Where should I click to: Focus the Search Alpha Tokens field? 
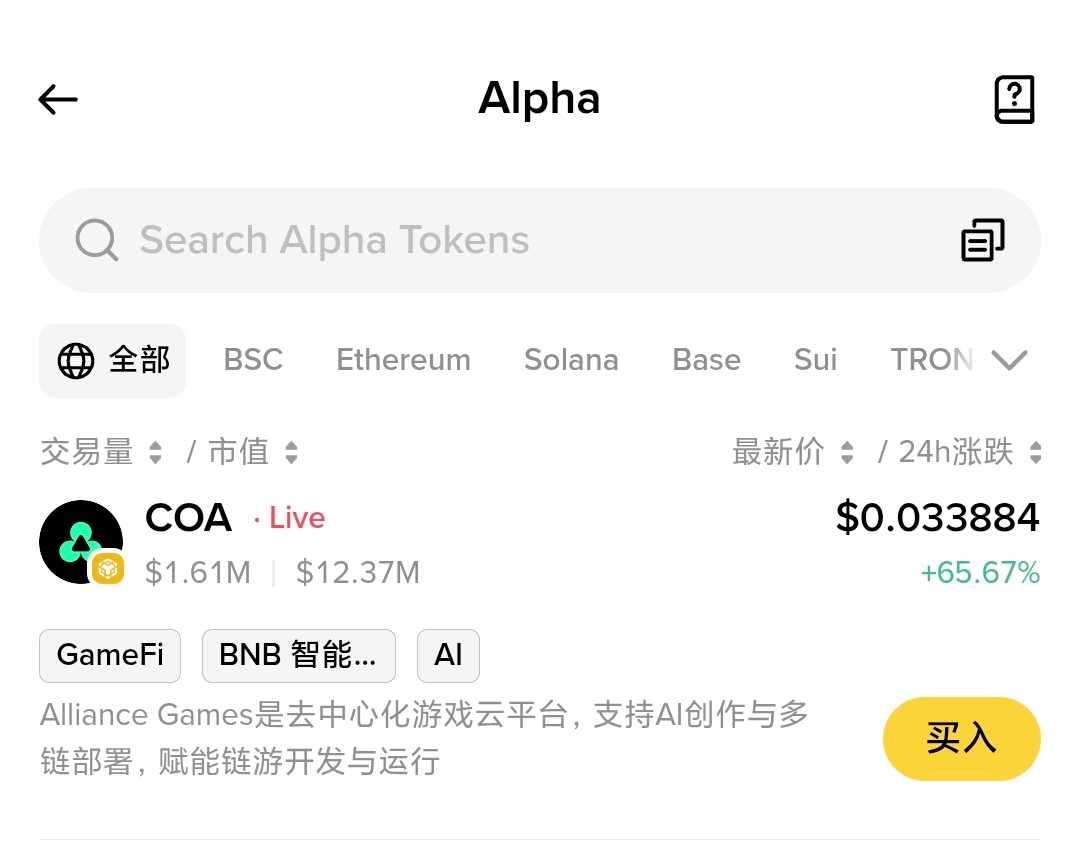coord(500,240)
